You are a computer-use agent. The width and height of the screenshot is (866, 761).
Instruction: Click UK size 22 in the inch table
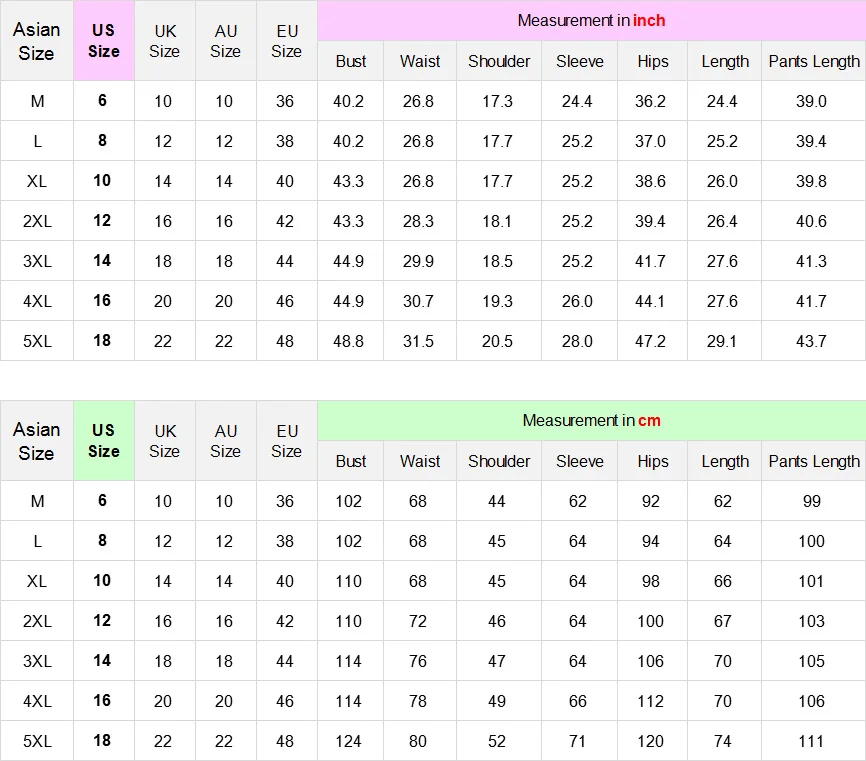point(162,341)
